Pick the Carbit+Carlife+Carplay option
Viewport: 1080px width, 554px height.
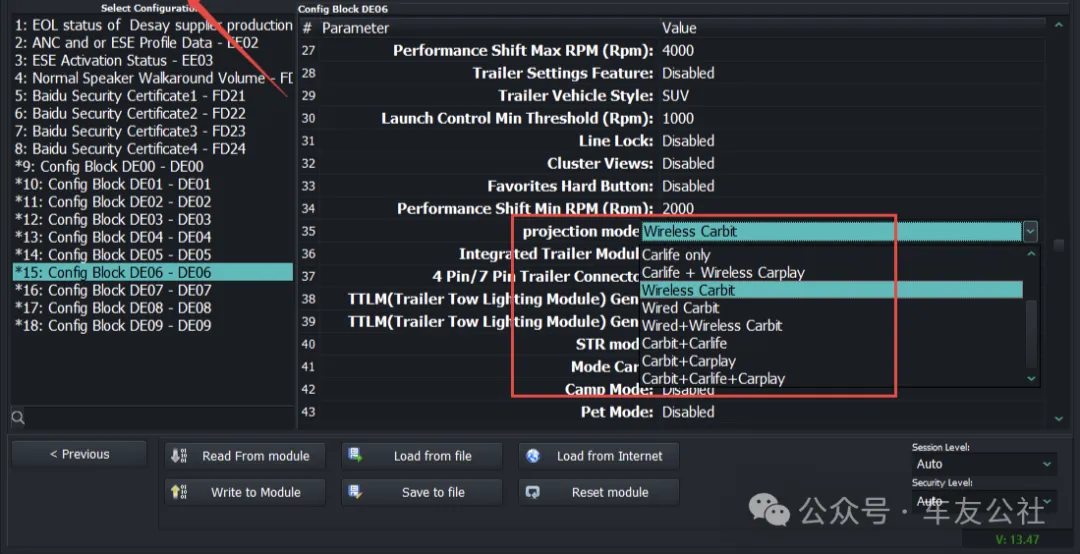pyautogui.click(x=713, y=379)
